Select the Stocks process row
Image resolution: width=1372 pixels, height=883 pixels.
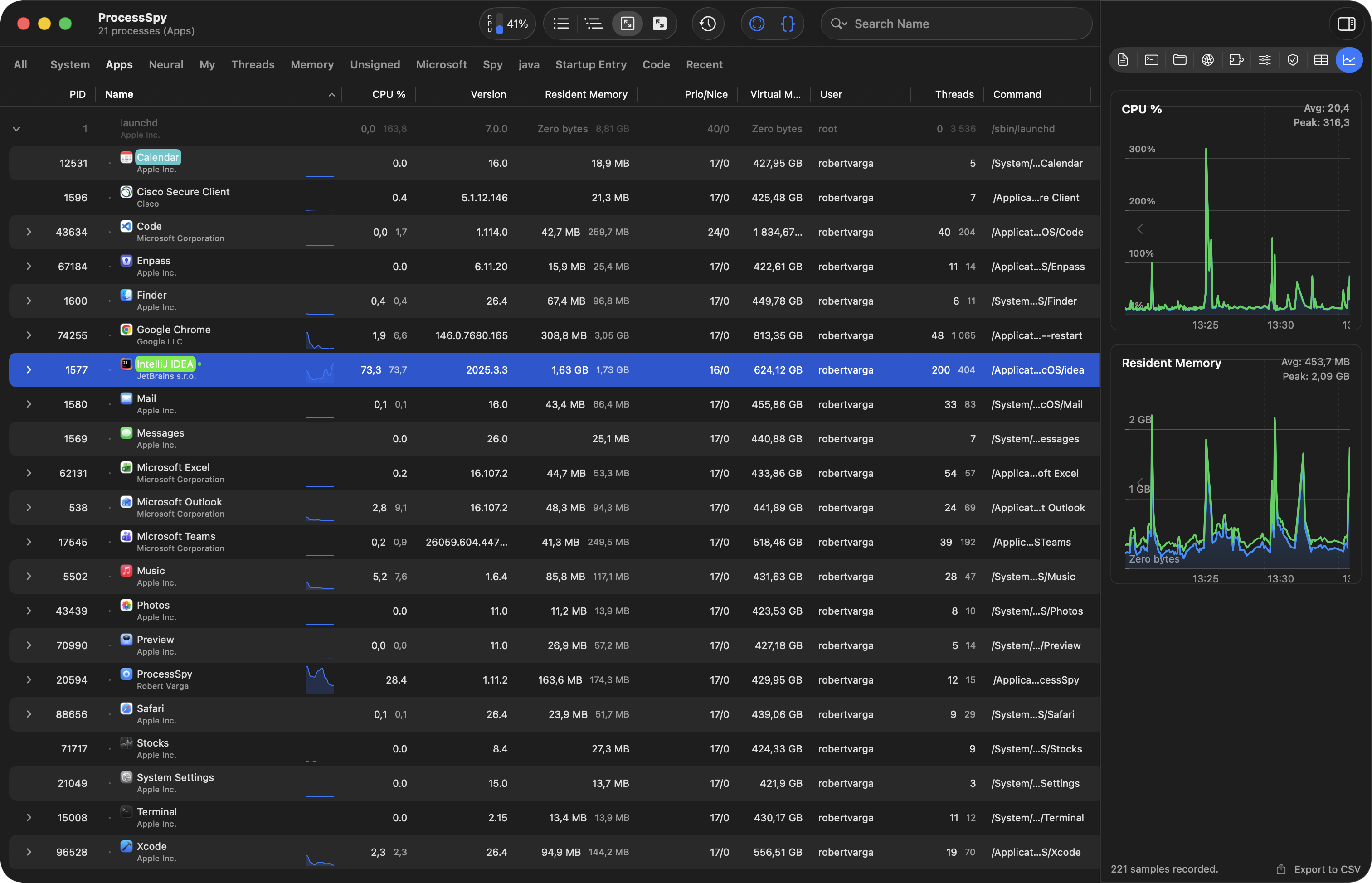554,749
